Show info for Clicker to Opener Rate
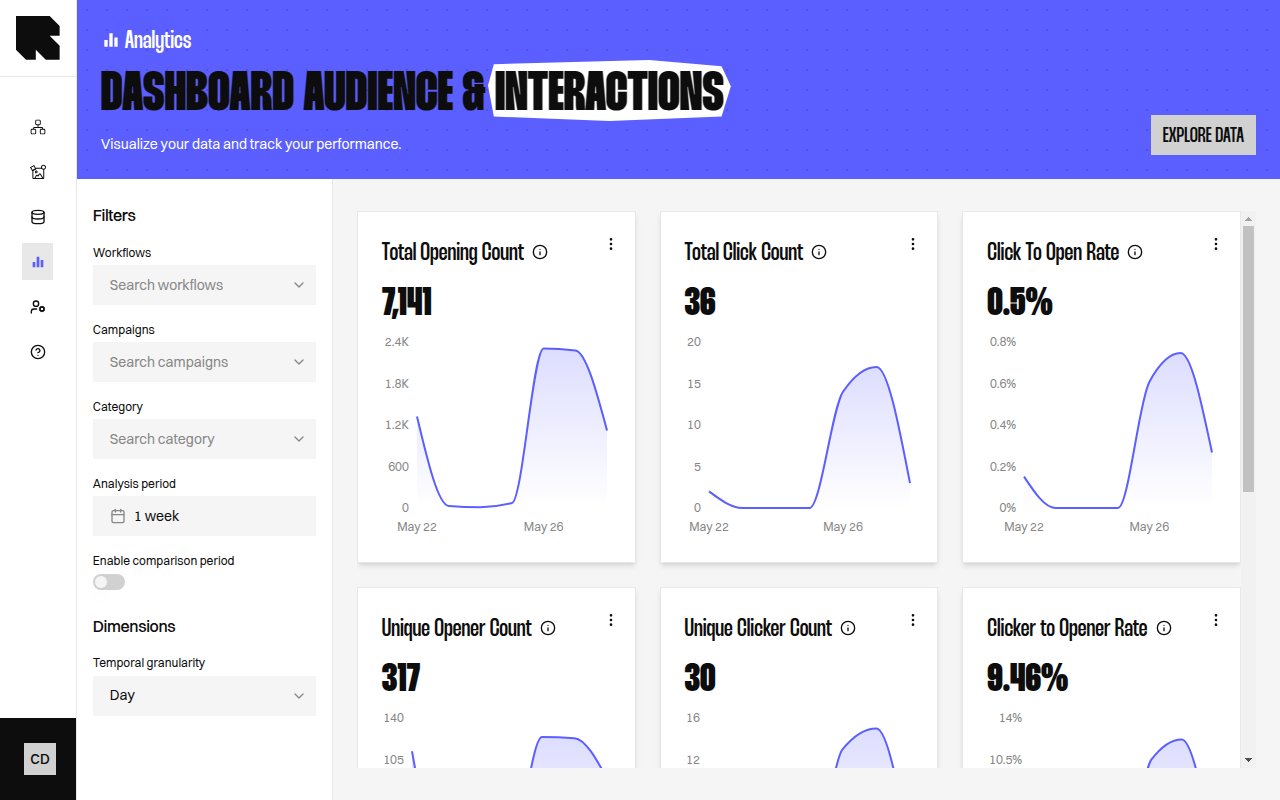The height and width of the screenshot is (800, 1280). 1164,628
